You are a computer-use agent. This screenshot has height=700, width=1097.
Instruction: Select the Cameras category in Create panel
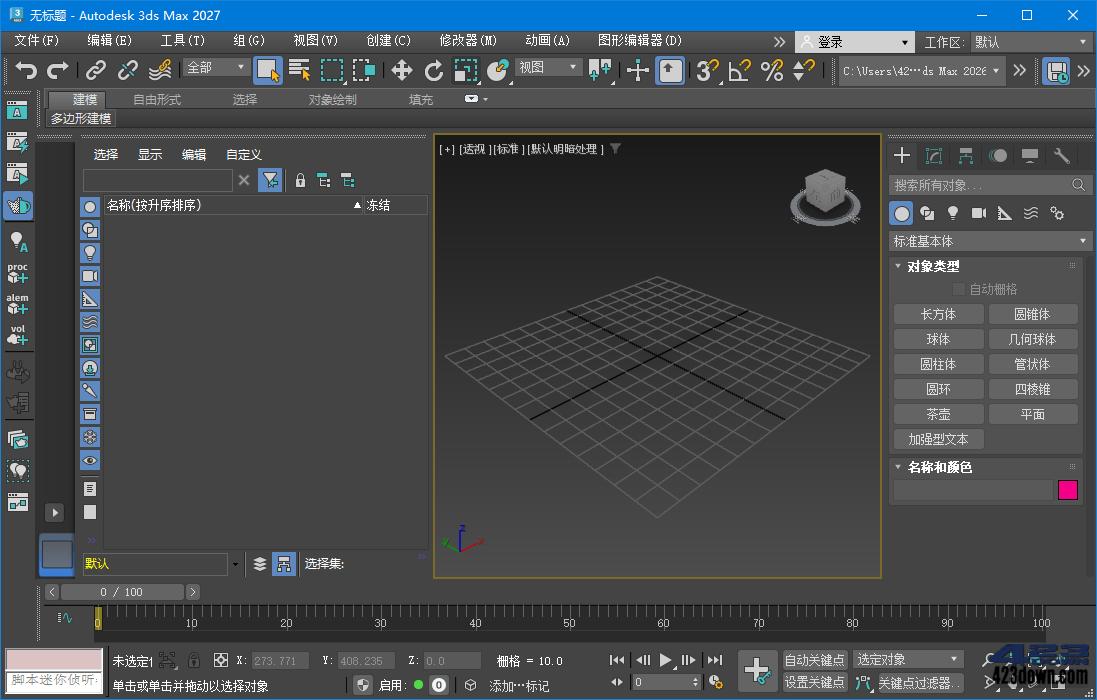[x=978, y=213]
